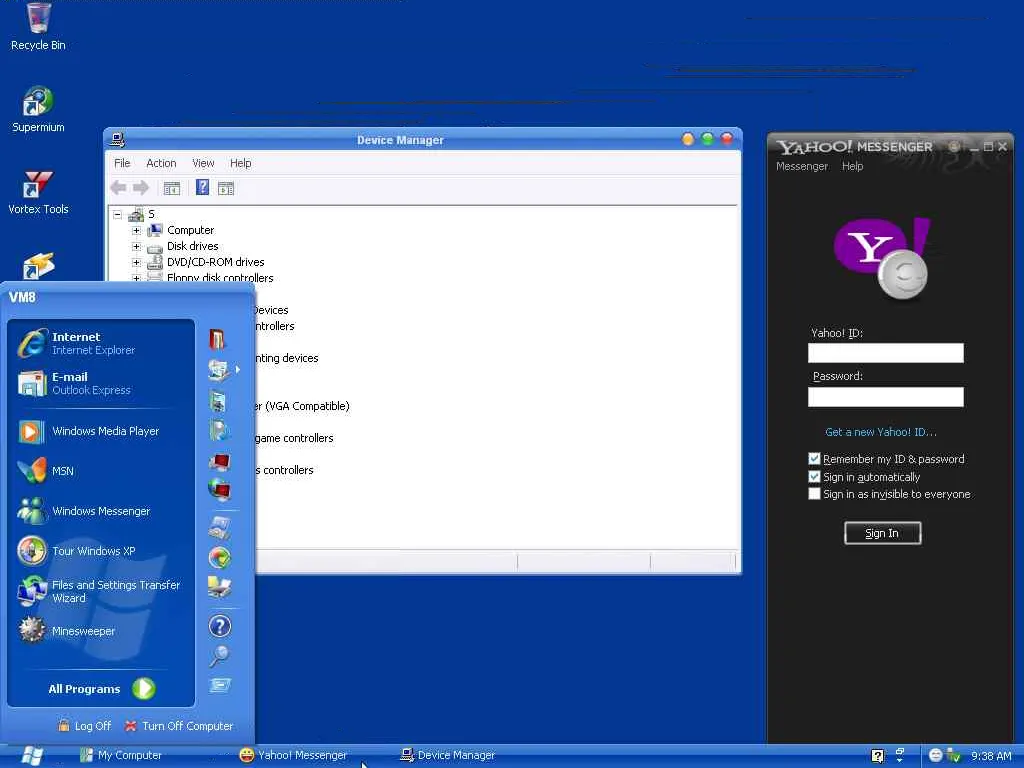Click the Forward arrow in Device Manager toolbar

click(140, 188)
